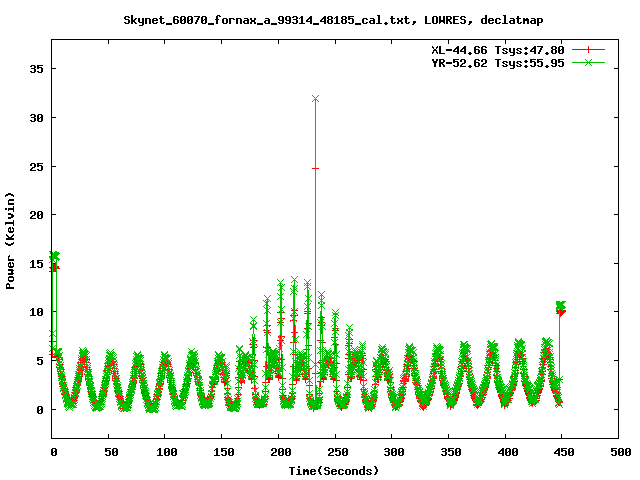Click the red data marker near 25 Kelvin on spike
This screenshot has width=640, height=480.
[x=315, y=169]
